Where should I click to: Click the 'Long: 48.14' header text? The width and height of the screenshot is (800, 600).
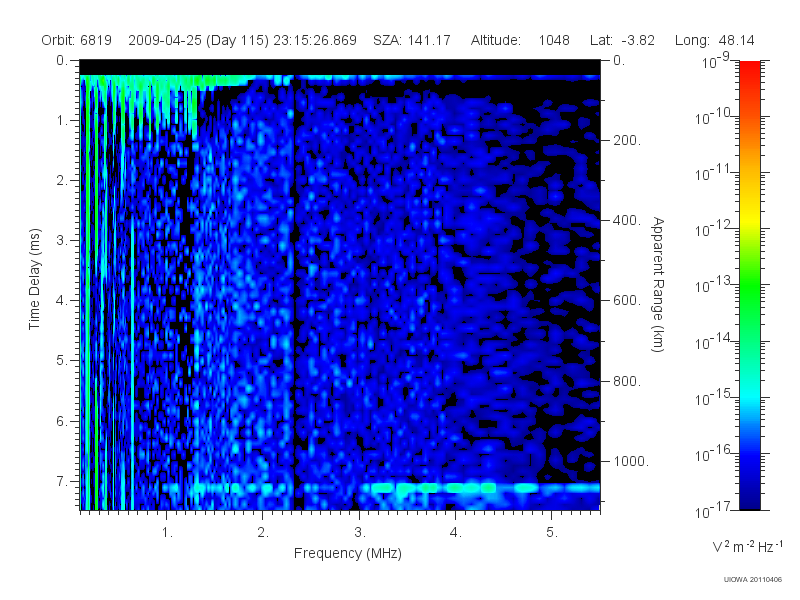click(x=714, y=40)
